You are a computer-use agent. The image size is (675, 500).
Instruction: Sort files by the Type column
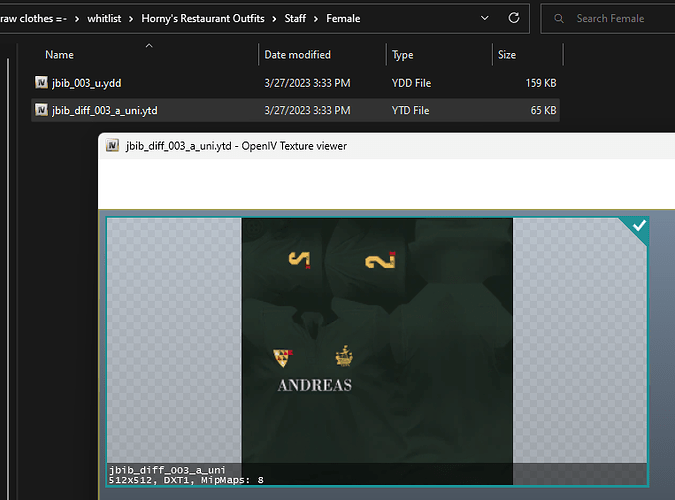click(x=403, y=55)
